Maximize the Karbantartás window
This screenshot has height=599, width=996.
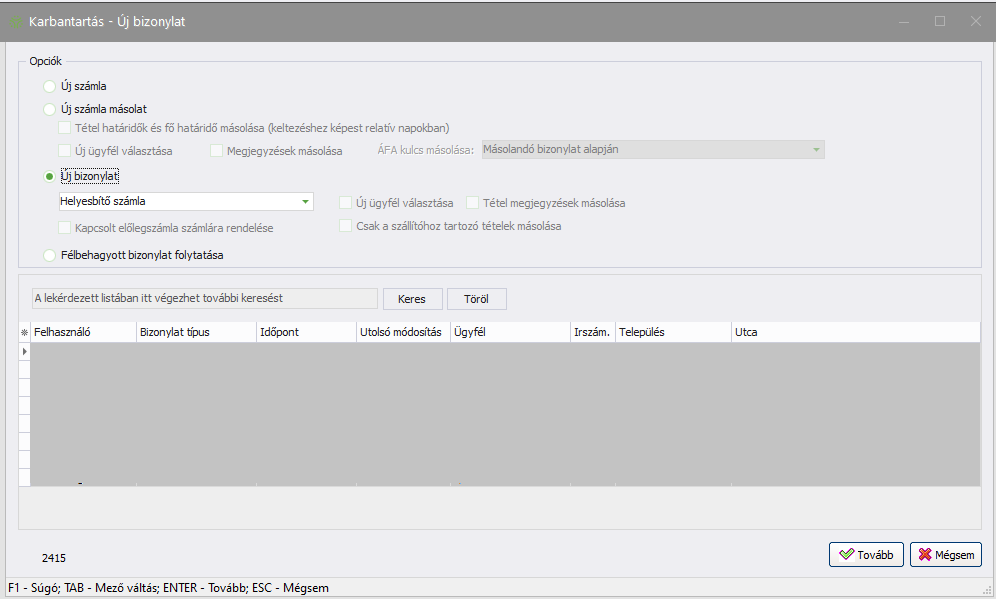939,21
